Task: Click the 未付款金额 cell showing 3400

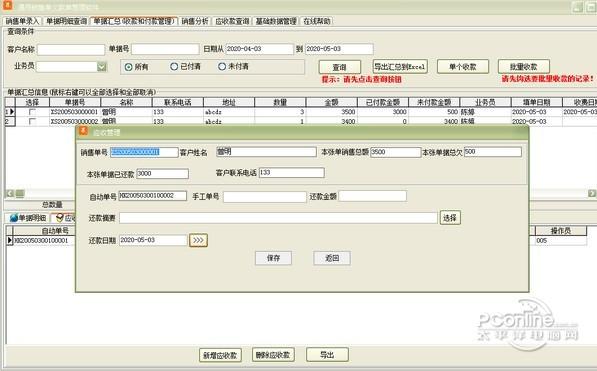Action: point(434,122)
